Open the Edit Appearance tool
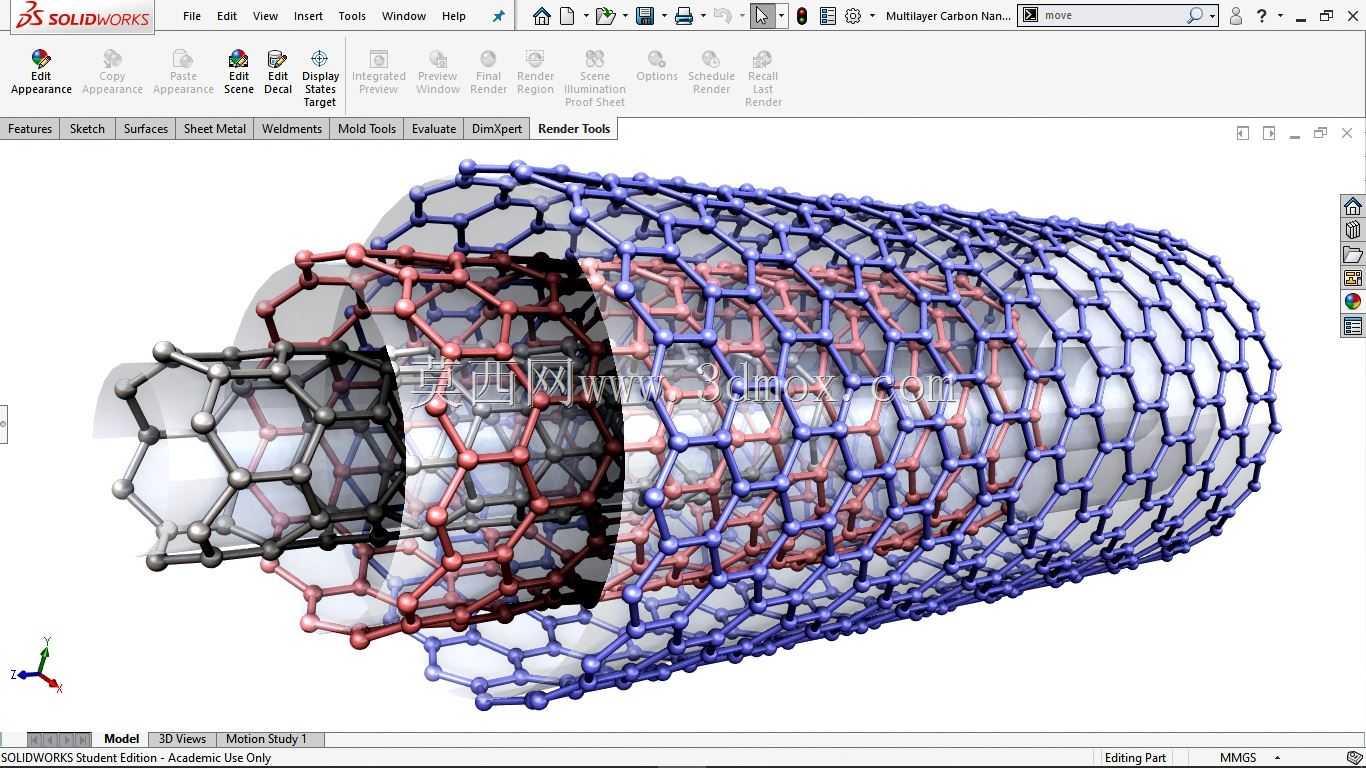This screenshot has width=1366, height=768. (41, 72)
